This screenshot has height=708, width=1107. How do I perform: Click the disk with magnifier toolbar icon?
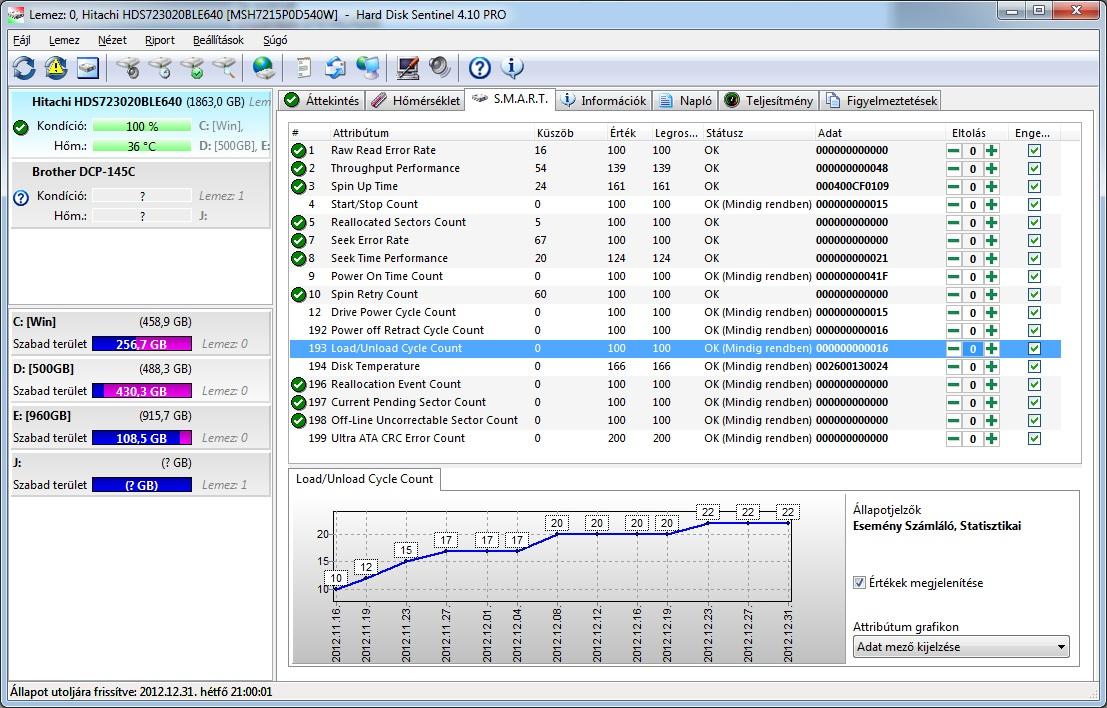click(225, 68)
